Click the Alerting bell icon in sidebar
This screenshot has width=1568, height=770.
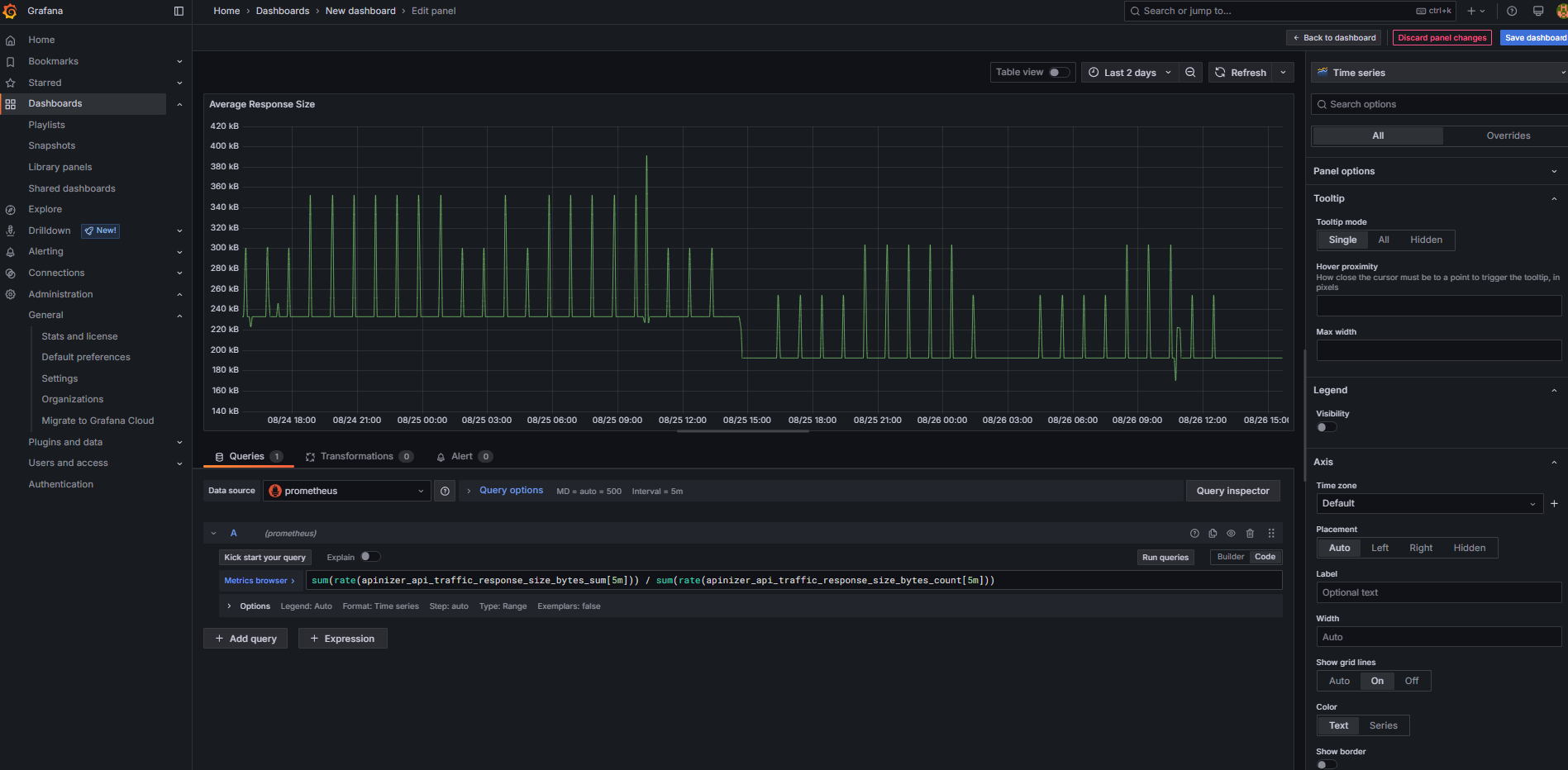point(11,252)
